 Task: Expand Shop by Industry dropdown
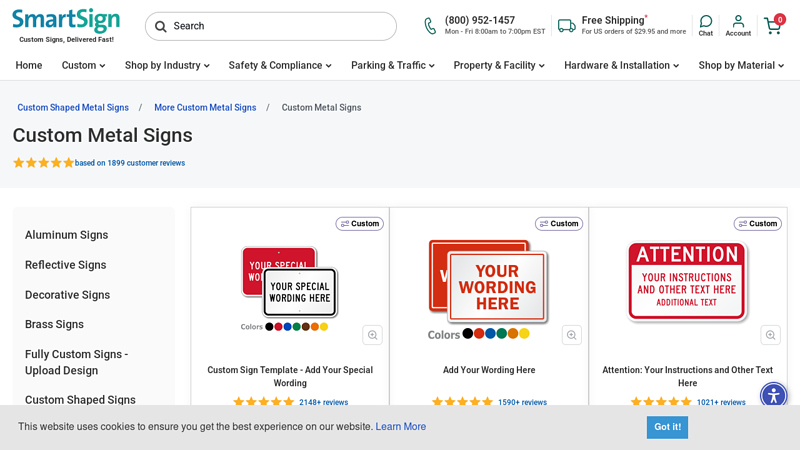pos(167,66)
